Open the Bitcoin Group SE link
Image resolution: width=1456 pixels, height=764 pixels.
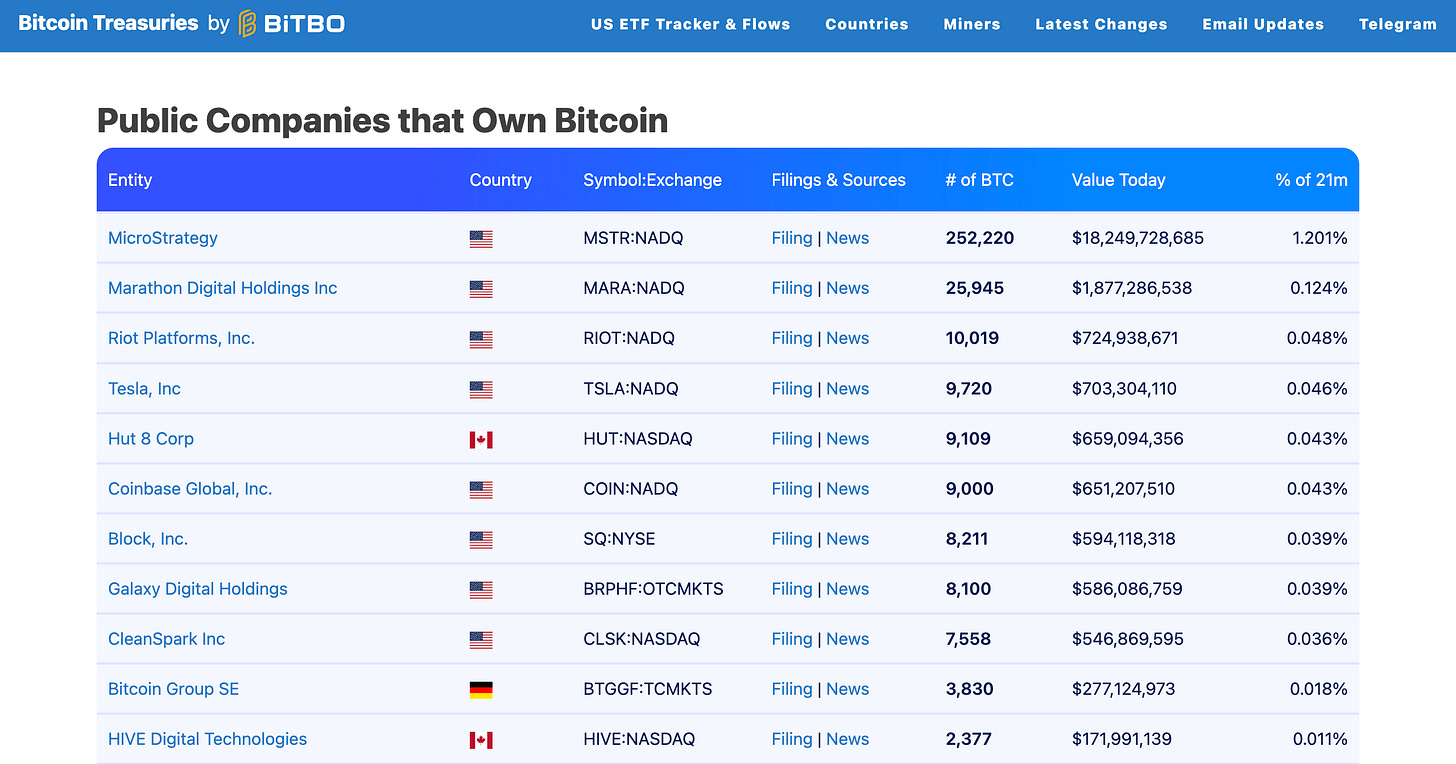point(174,688)
